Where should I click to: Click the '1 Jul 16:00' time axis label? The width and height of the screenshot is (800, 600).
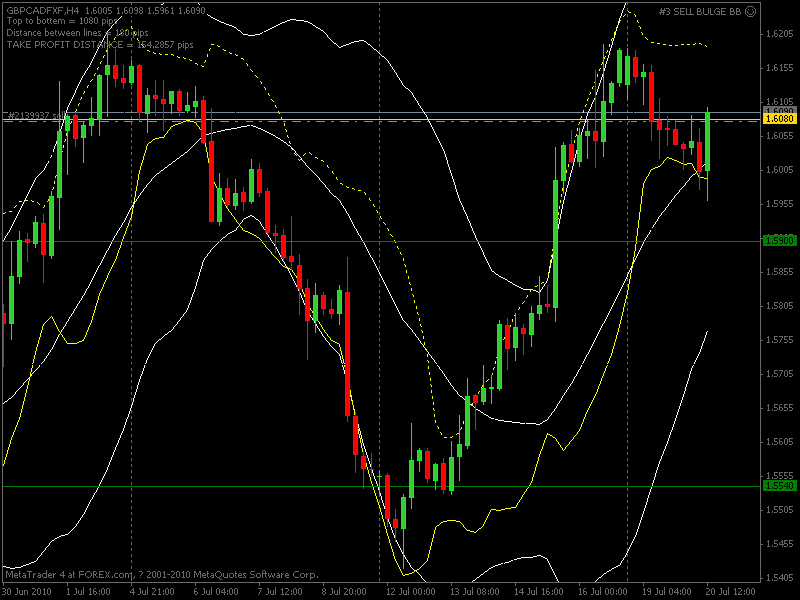click(88, 592)
